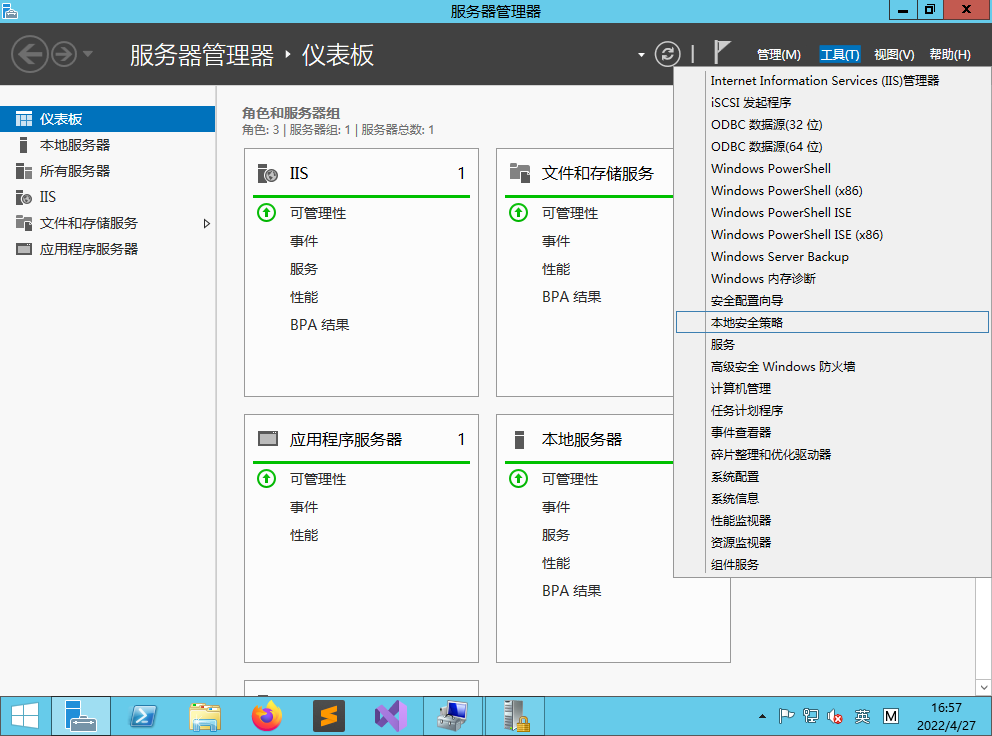The width and height of the screenshot is (992, 736).
Task: Close the 工具(T) menu
Action: coord(840,55)
